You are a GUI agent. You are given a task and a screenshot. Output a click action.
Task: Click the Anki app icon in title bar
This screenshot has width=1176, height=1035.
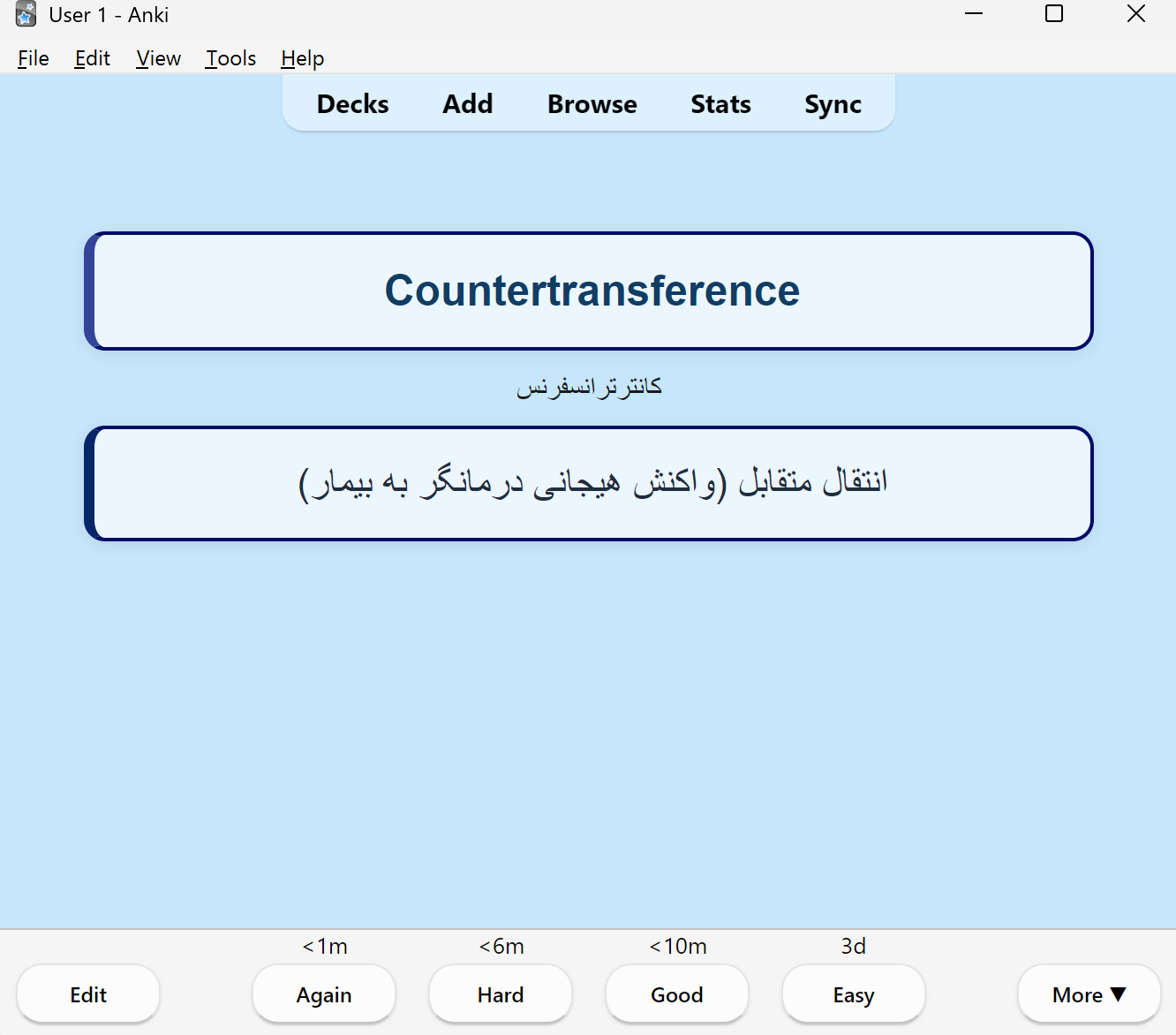tap(26, 14)
